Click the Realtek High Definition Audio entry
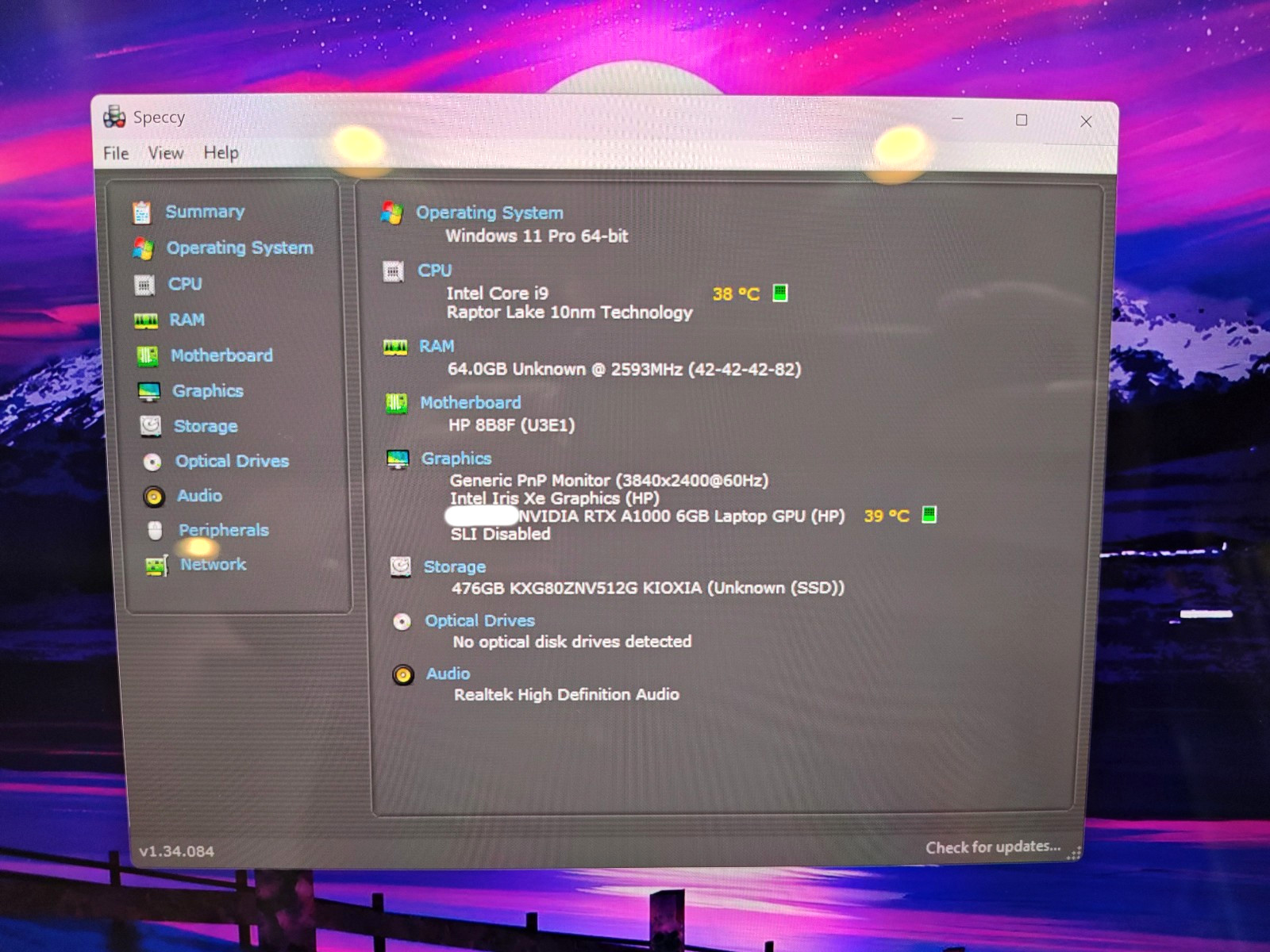The image size is (1270, 952). coord(567,694)
